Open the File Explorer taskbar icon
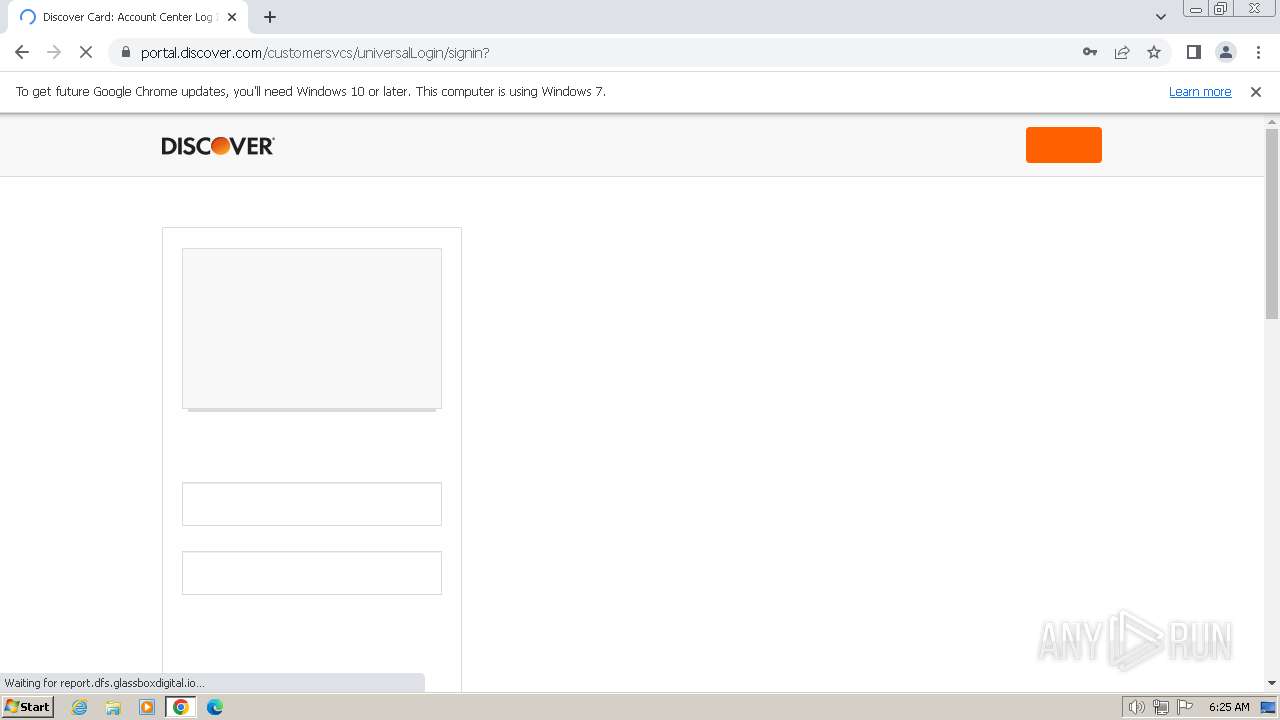Viewport: 1280px width, 720px height. (x=113, y=707)
